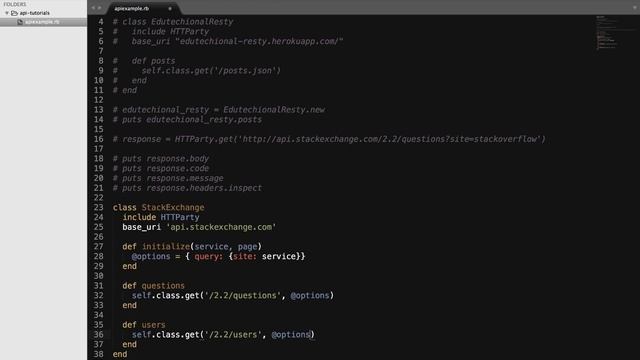Click line number 36 in the gutter
Viewport: 640px width, 360px height.
coord(98,335)
